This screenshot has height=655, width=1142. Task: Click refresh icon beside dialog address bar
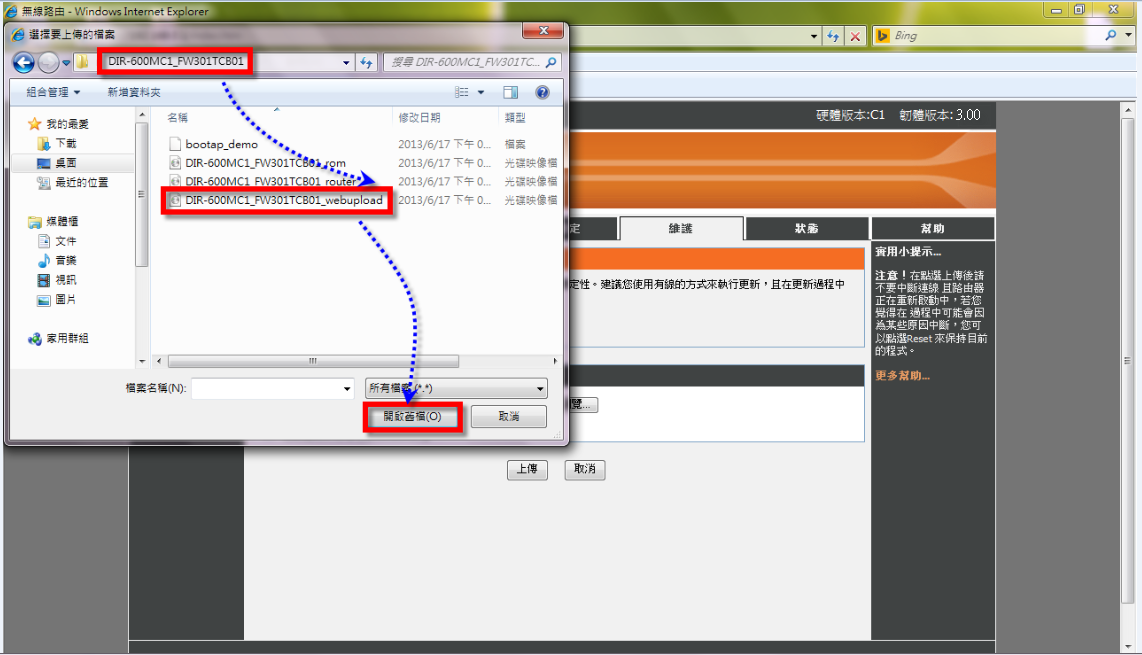click(367, 62)
